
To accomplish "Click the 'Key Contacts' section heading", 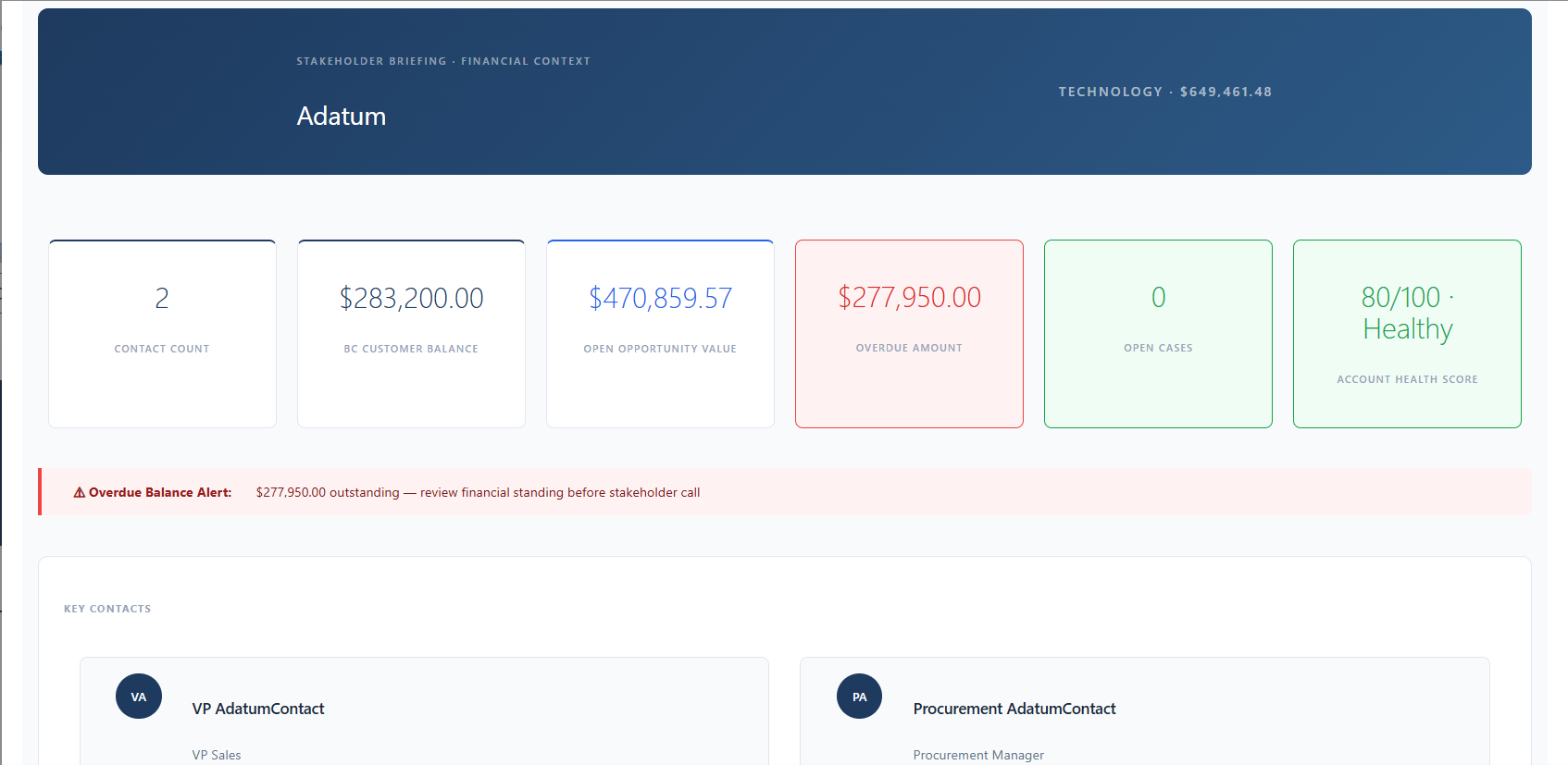I will click(x=107, y=609).
